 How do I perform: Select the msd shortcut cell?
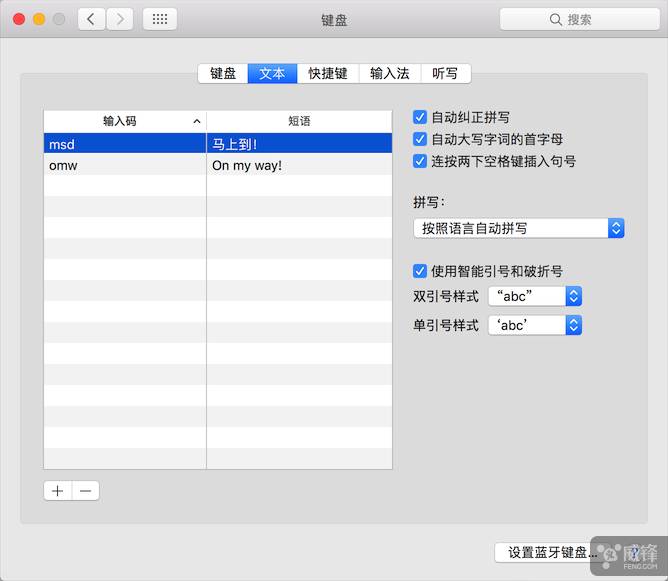[x=125, y=144]
